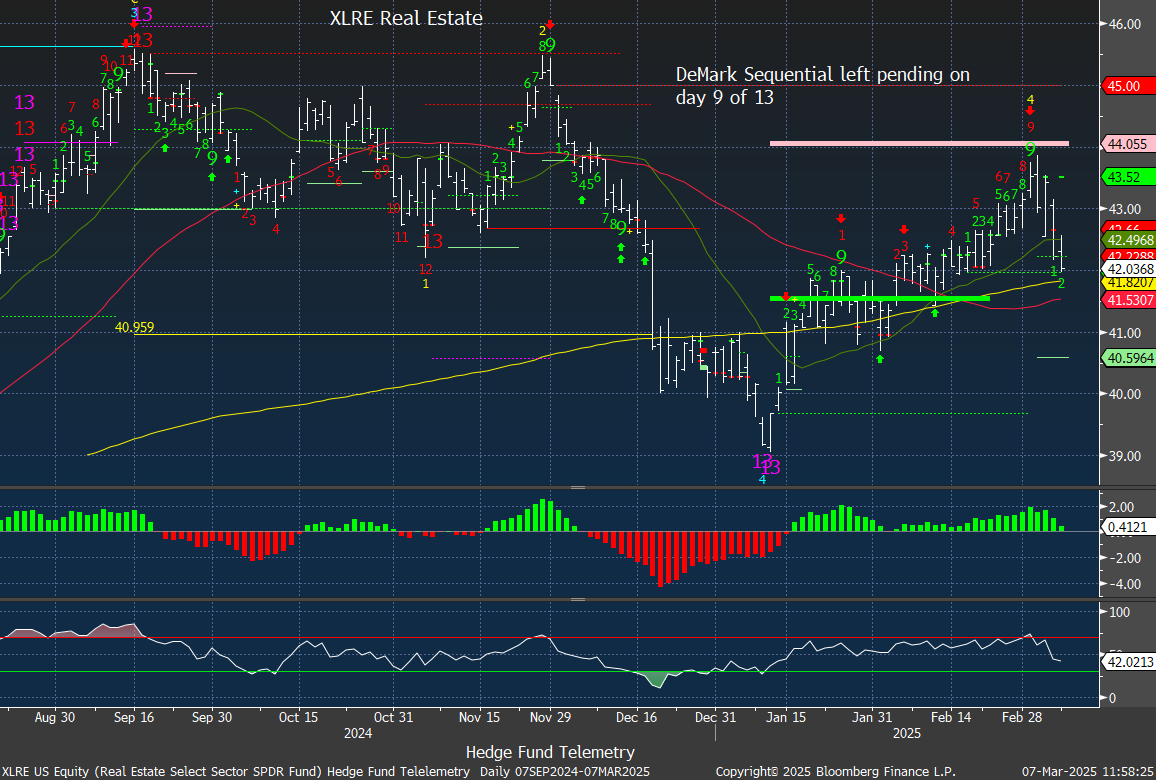Select the 42.0213 oscillator value label
Viewport: 1156px width, 780px height.
[x=1128, y=663]
